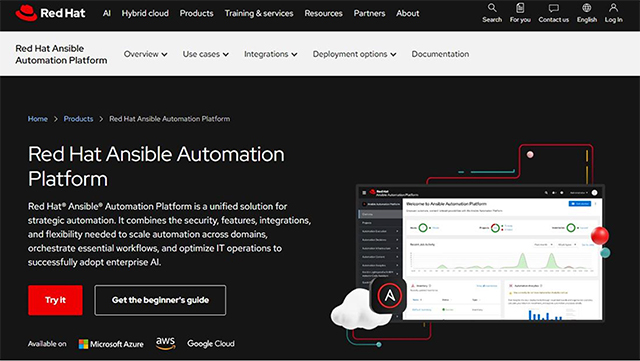The image size is (640, 361).
Task: Select the English globe language icon
Action: click(x=587, y=8)
